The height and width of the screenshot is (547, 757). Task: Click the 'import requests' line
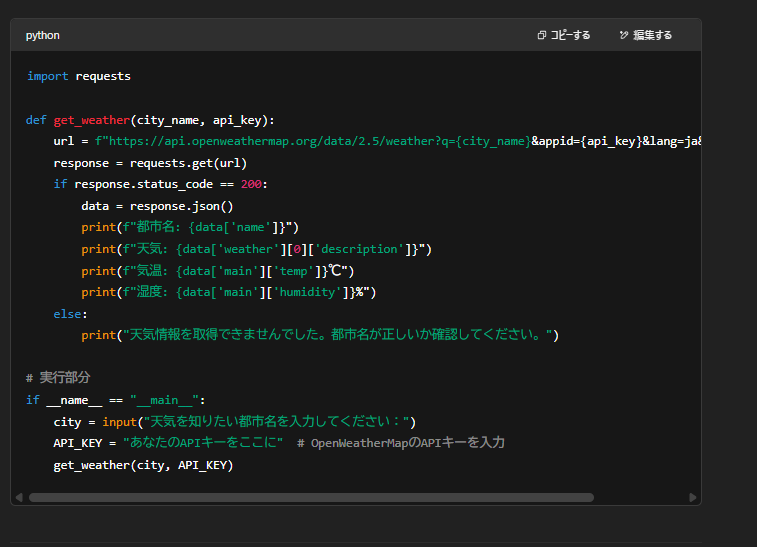[x=78, y=76]
